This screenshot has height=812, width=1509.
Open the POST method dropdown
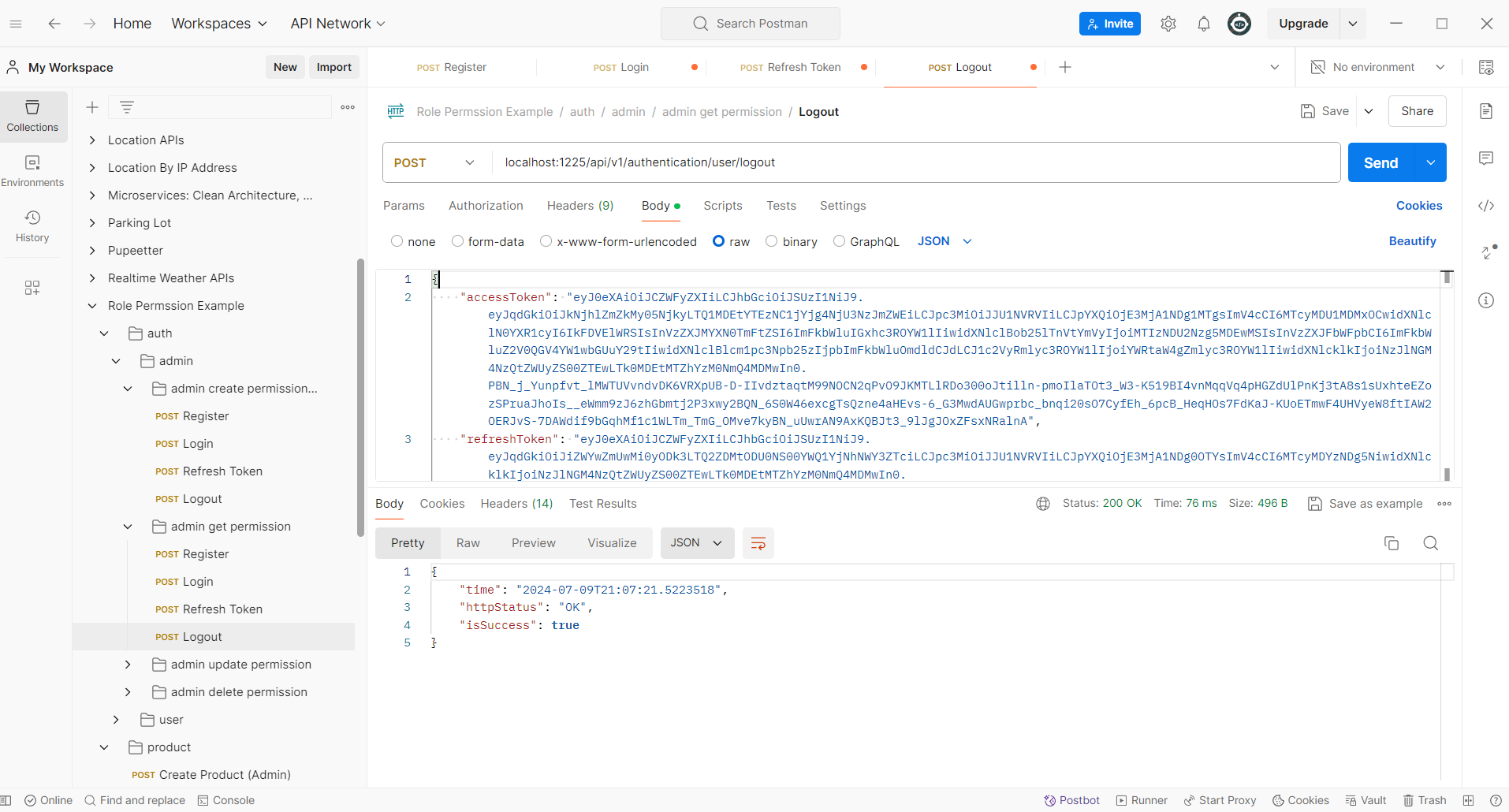434,162
